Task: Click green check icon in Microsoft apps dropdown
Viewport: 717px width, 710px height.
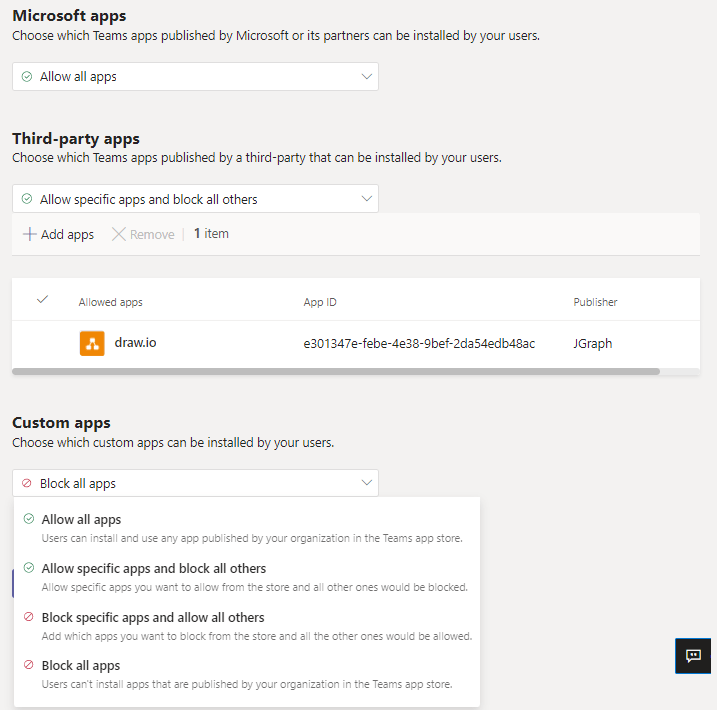Action: 27,77
